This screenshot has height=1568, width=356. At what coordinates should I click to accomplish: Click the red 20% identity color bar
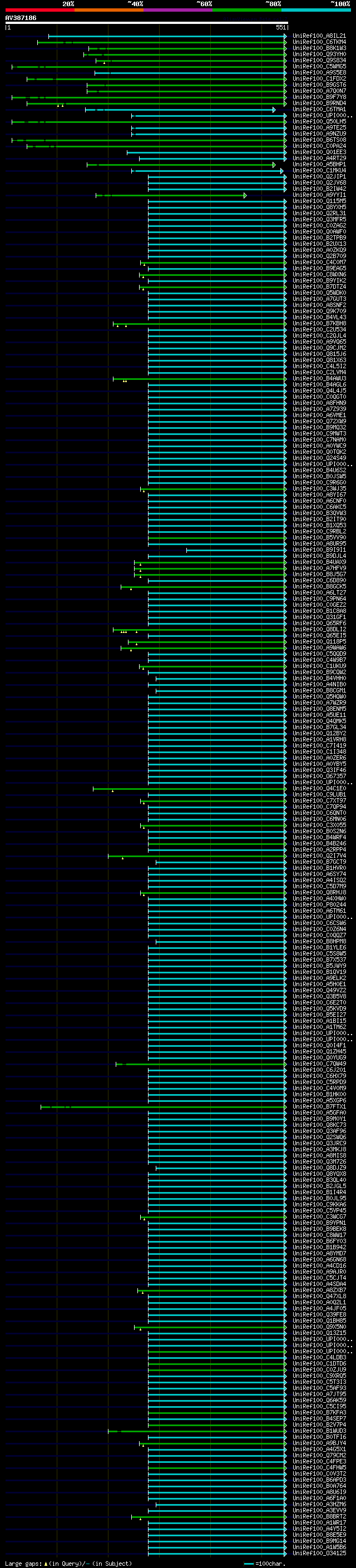(39, 10)
